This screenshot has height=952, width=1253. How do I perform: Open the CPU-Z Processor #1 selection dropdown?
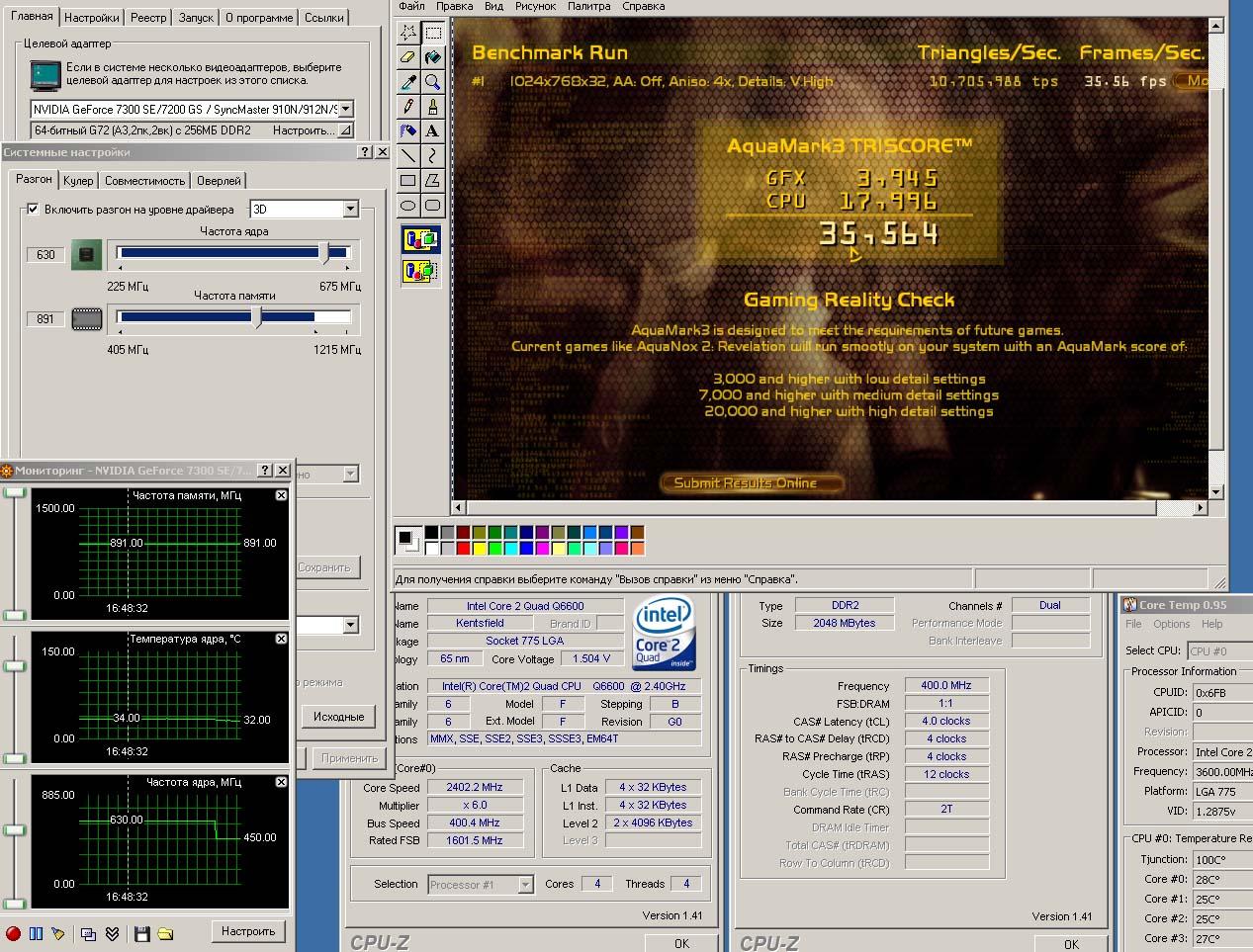(525, 885)
